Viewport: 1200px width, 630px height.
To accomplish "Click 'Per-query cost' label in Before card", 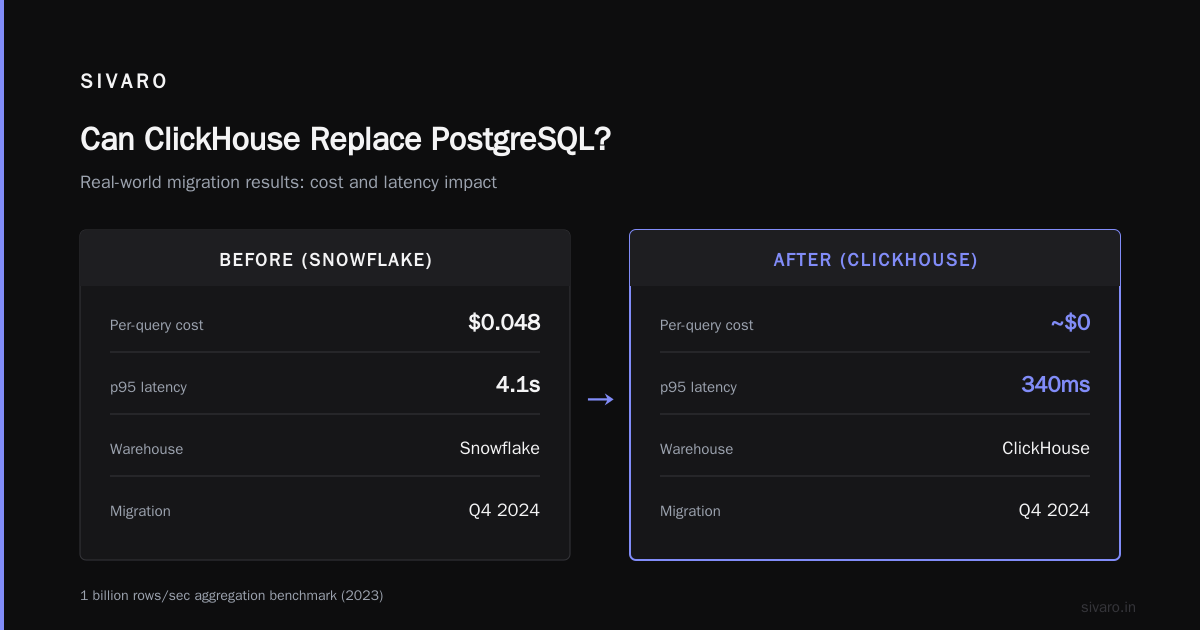I will point(157,325).
